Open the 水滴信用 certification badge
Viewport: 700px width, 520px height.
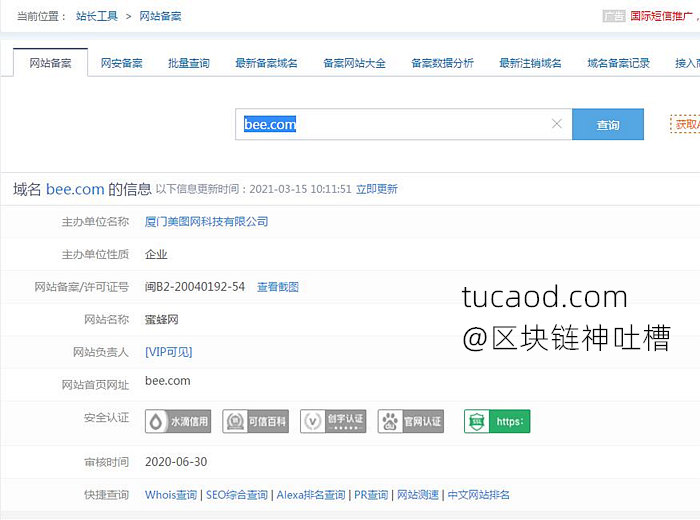pyautogui.click(x=178, y=421)
